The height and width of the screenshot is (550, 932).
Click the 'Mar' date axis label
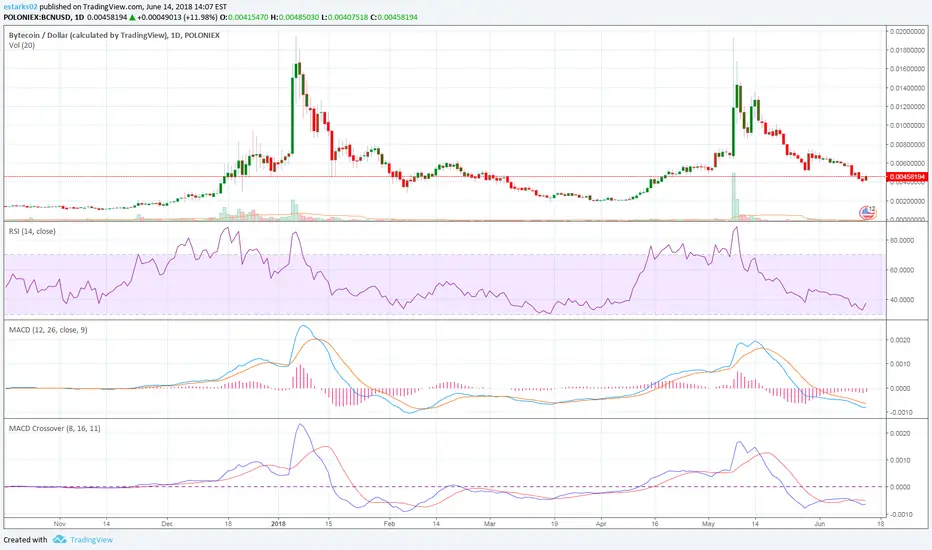coord(490,524)
